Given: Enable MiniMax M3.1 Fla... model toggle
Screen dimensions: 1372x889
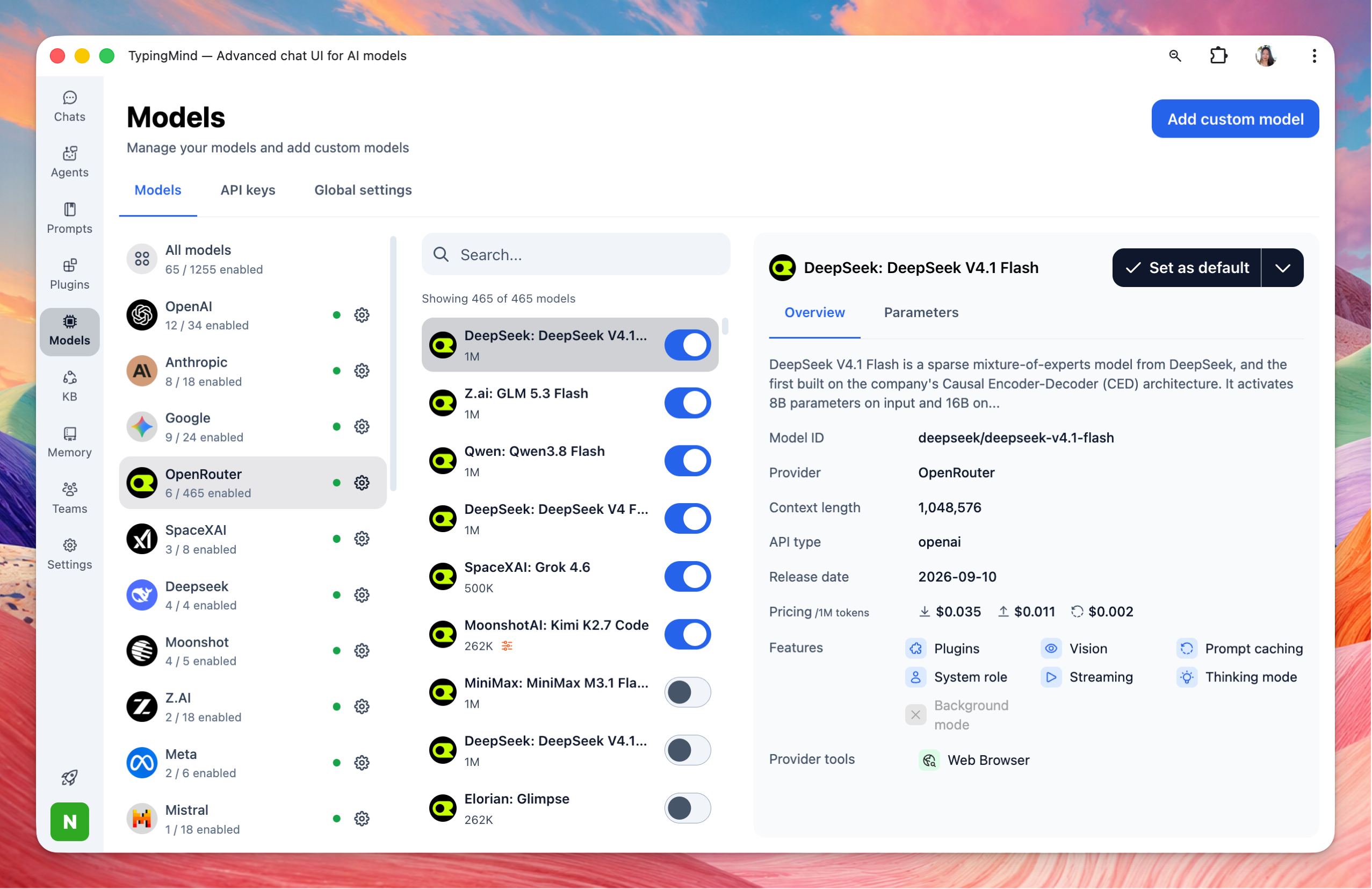Looking at the screenshot, I should (x=688, y=692).
